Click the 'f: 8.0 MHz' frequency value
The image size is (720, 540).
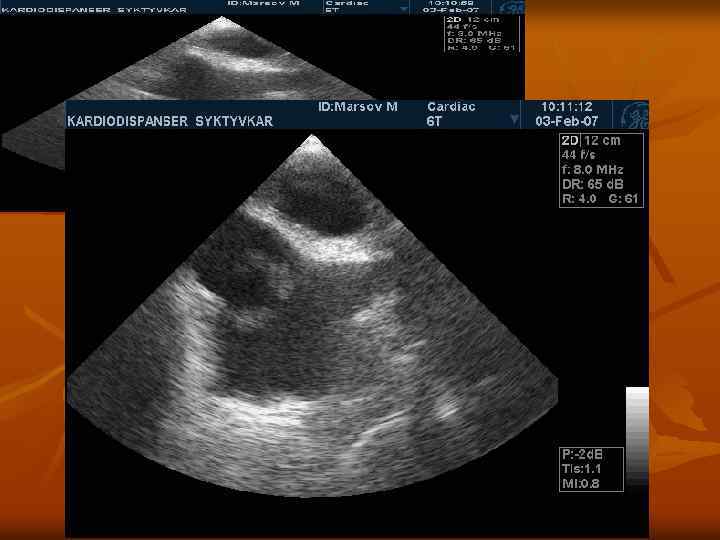(592, 169)
